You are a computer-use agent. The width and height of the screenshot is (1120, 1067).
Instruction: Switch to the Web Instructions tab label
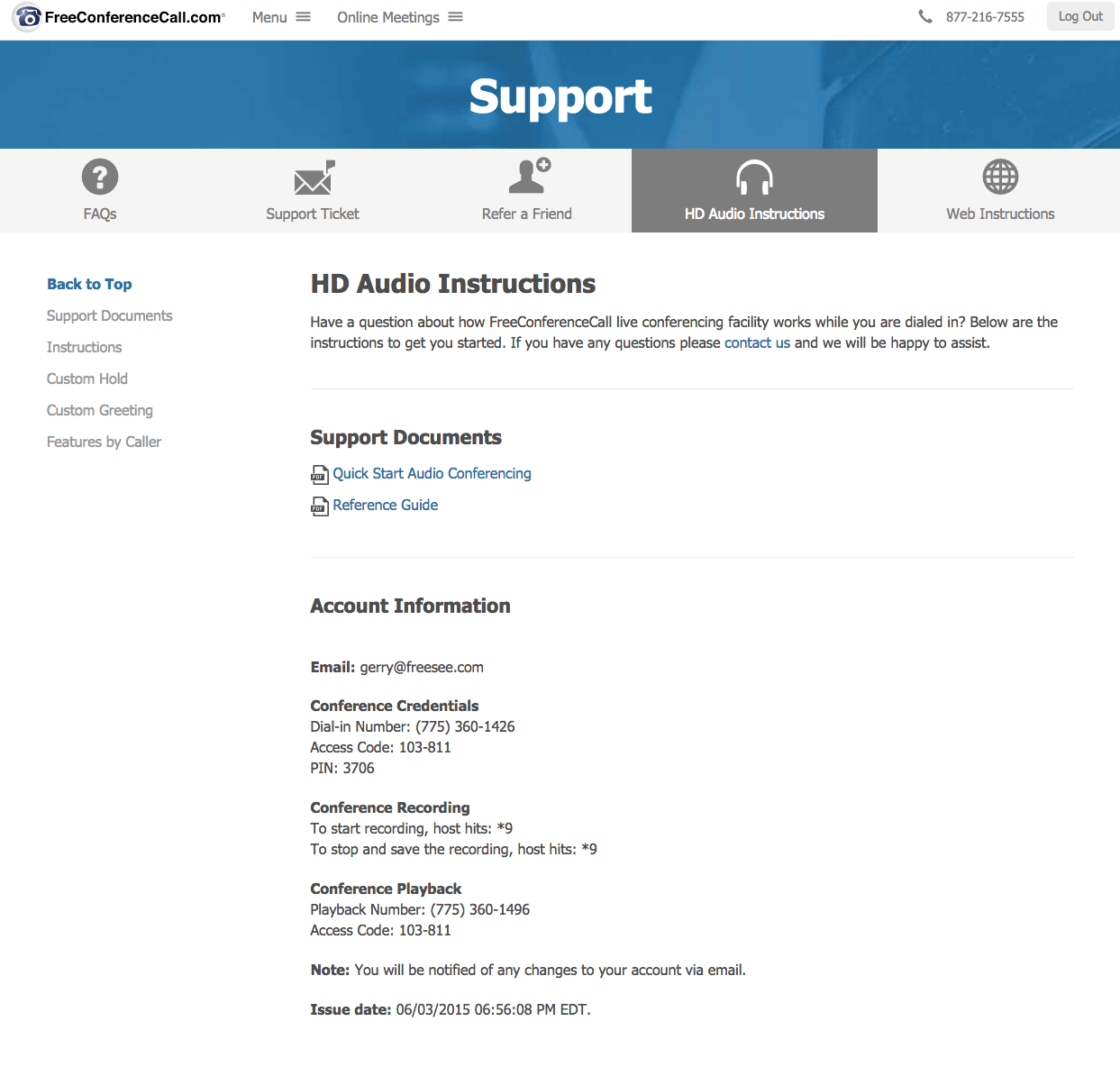pyautogui.click(x=1000, y=214)
